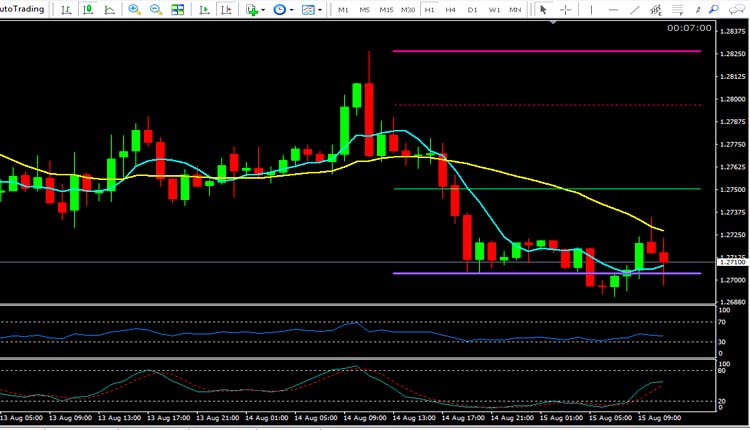Toggle Auto Scroll to latest bar
The image size is (750, 430).
point(204,9)
